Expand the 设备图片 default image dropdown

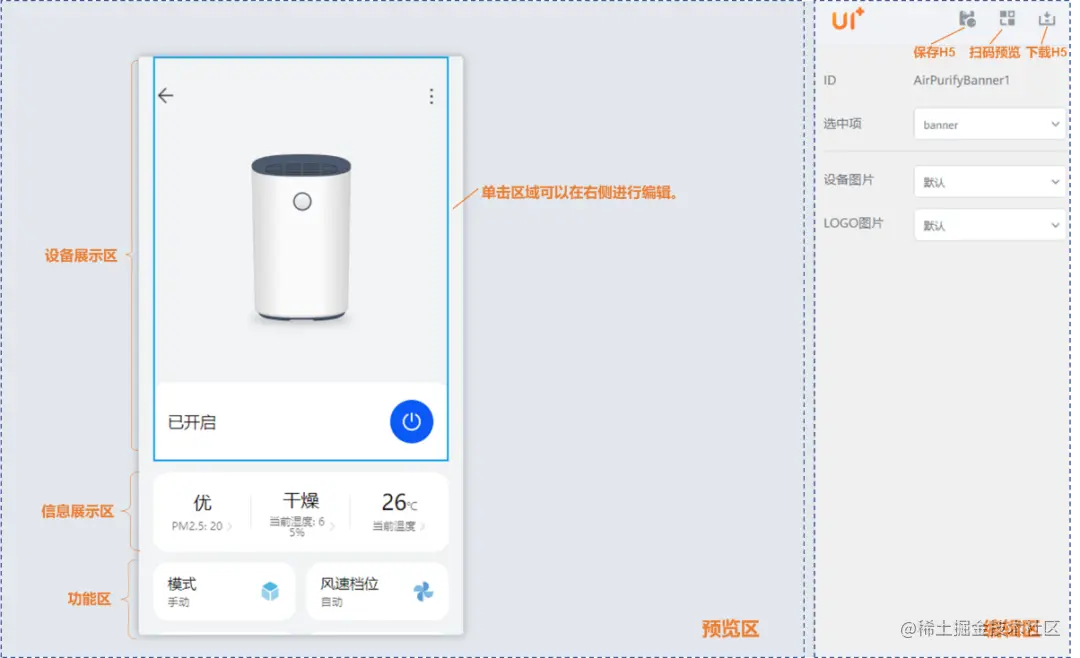[x=988, y=181]
